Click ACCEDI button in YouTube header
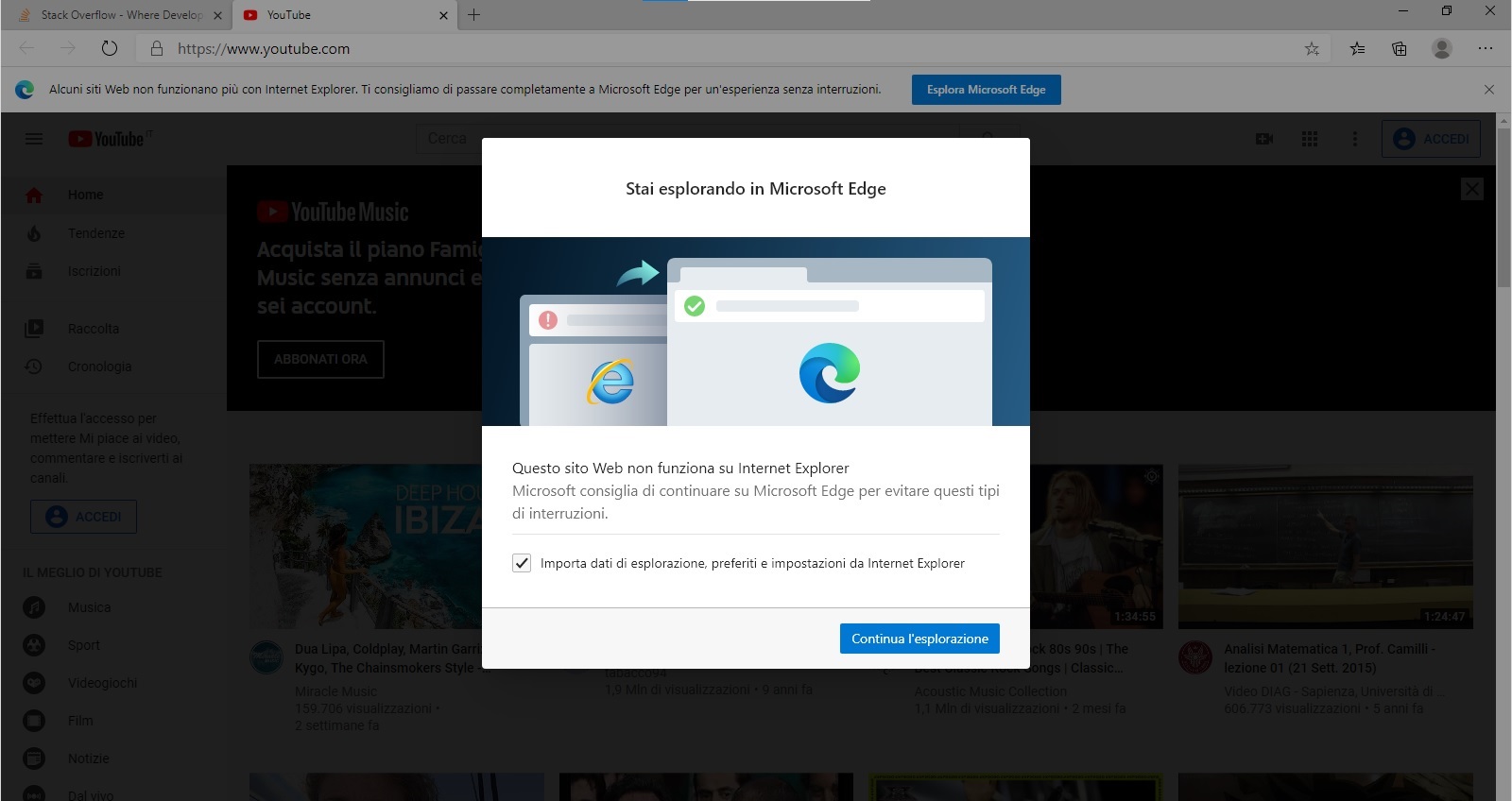 click(1431, 139)
